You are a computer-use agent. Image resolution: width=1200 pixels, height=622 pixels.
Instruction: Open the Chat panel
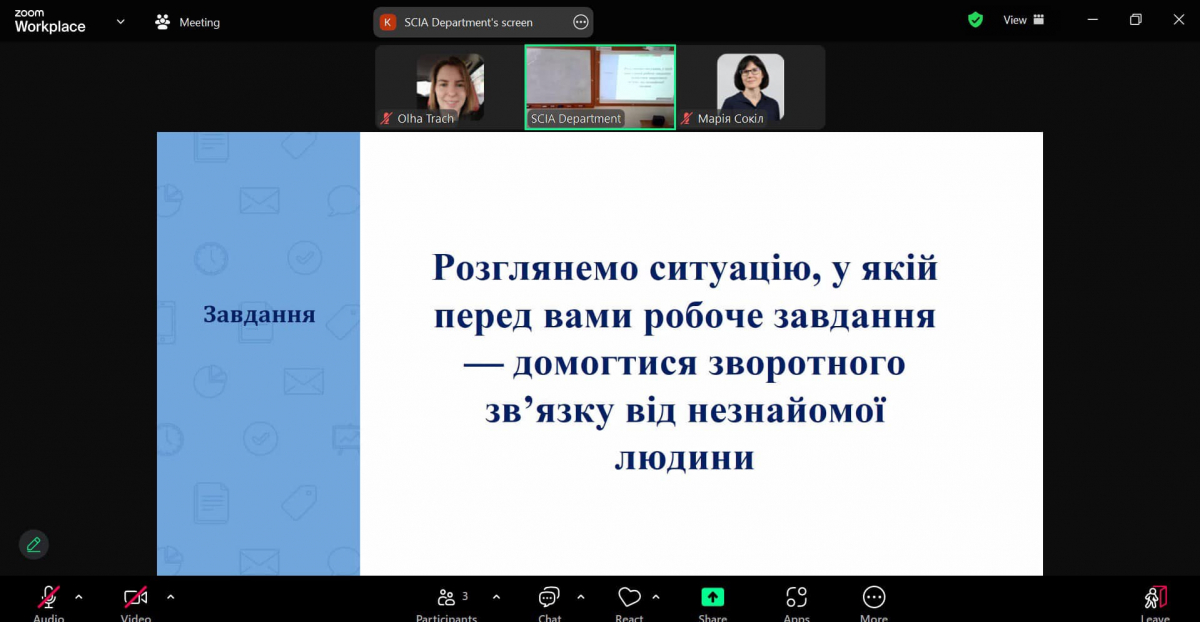[548, 600]
